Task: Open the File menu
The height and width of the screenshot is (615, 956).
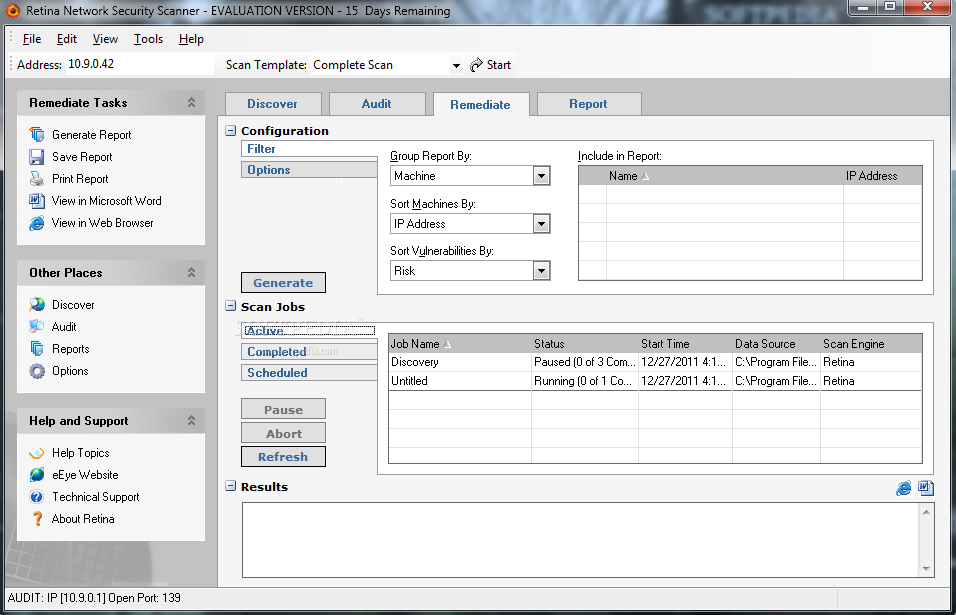Action: tap(32, 39)
